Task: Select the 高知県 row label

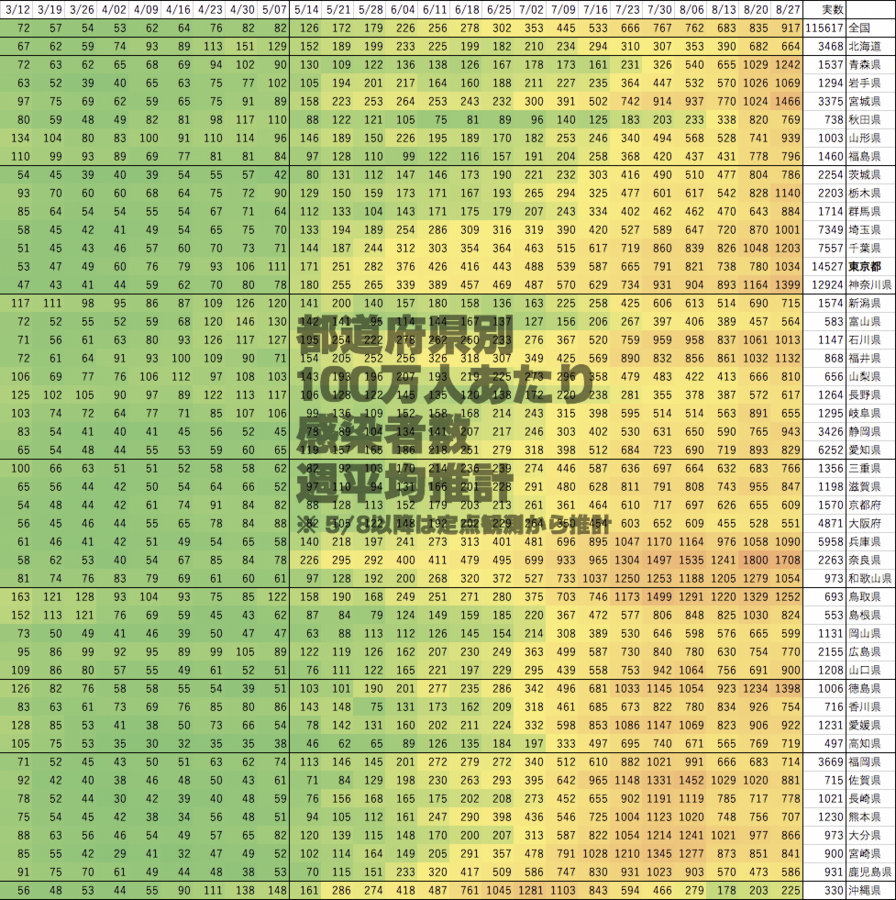Action: (864, 744)
